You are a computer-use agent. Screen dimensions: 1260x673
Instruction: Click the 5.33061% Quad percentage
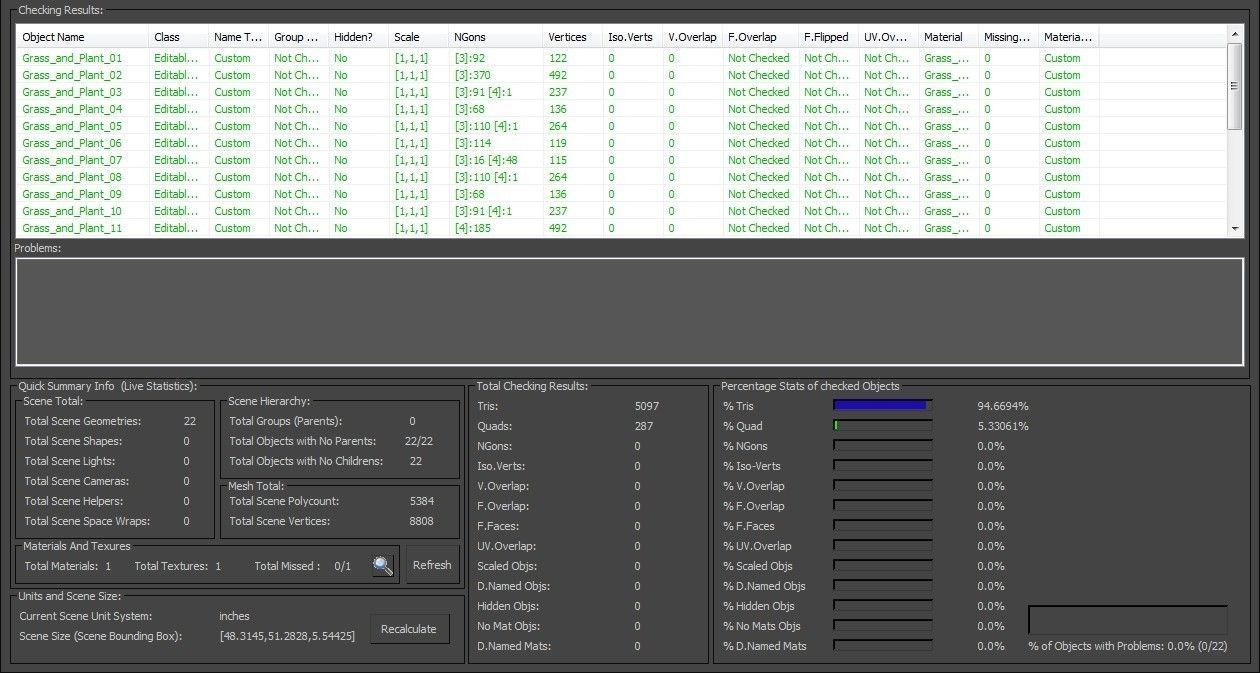(x=1003, y=426)
